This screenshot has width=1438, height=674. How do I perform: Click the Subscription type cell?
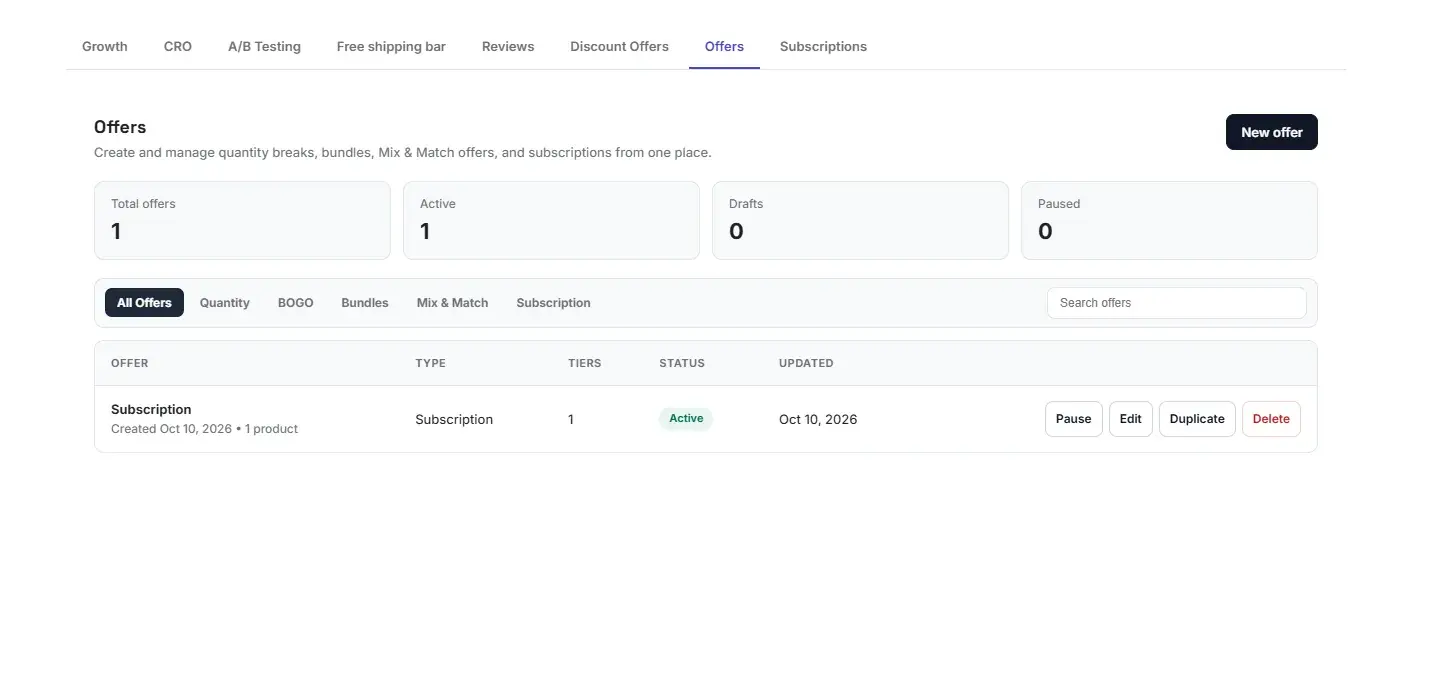454,419
